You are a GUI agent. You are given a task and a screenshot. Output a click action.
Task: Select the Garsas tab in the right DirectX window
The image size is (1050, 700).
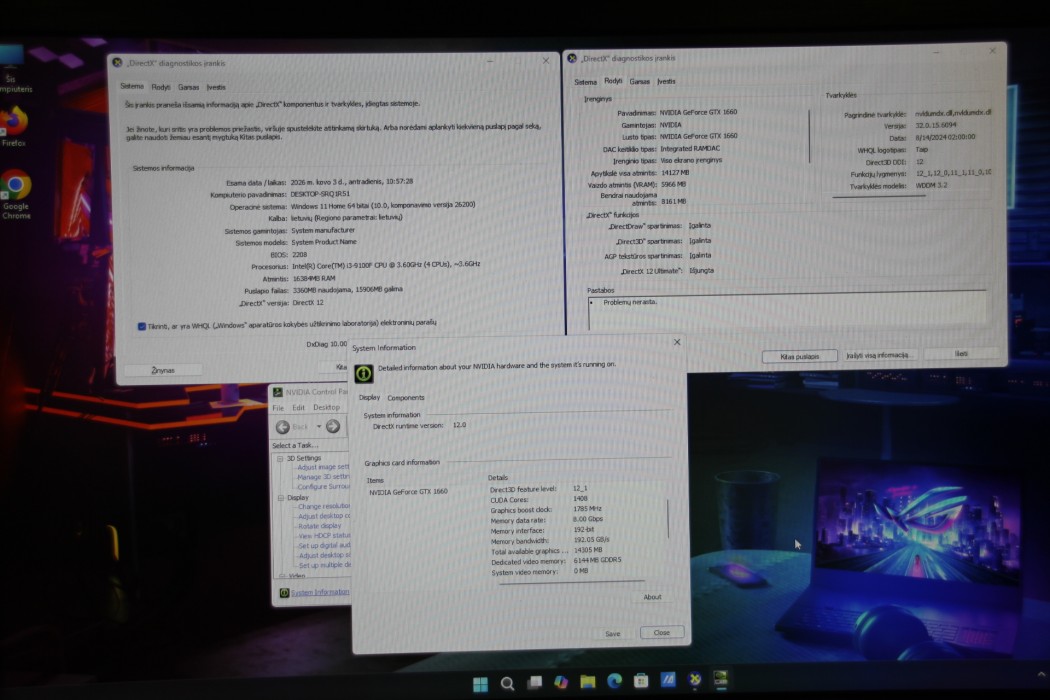(640, 82)
